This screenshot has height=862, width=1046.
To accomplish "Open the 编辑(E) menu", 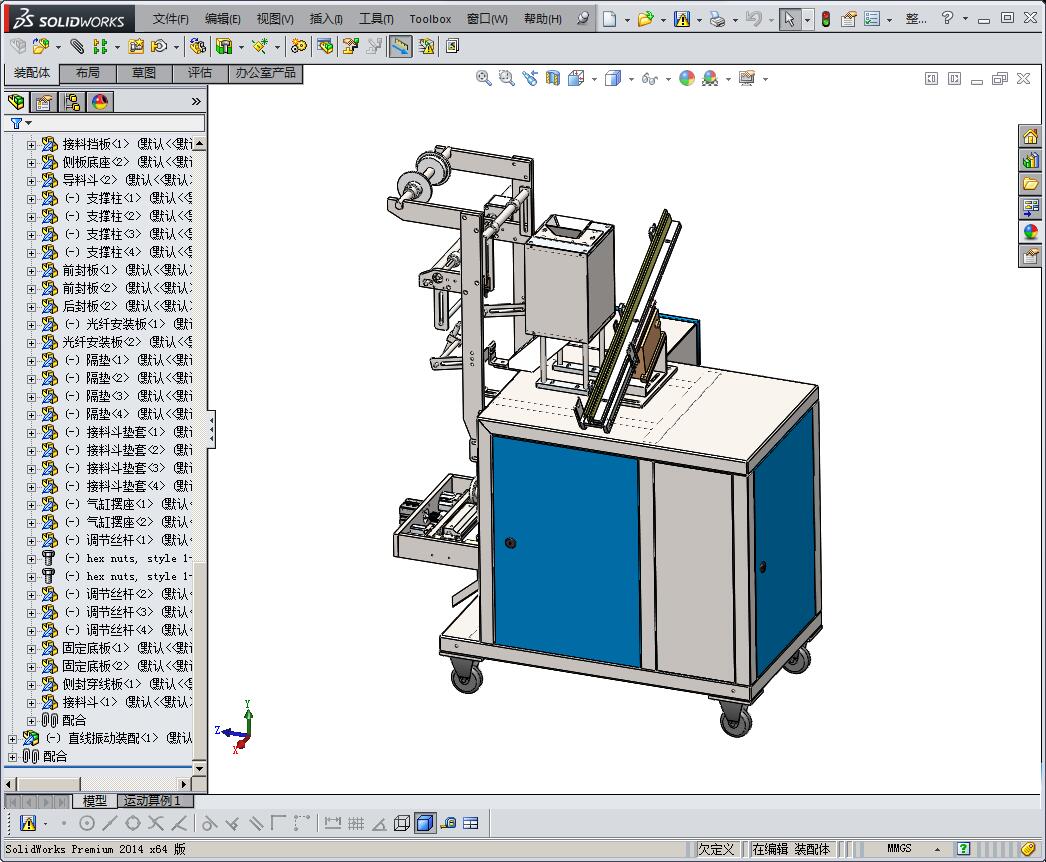I will (x=223, y=19).
